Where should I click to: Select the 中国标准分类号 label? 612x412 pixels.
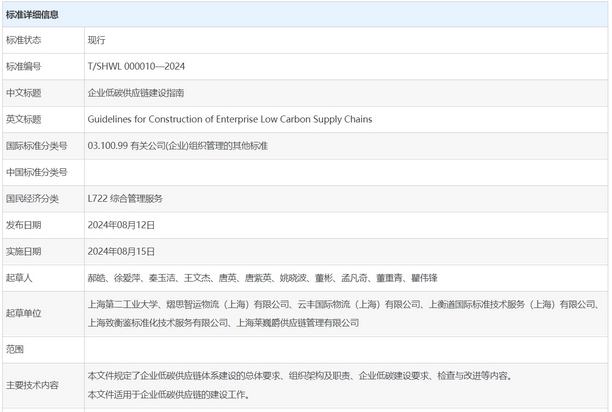click(37, 172)
